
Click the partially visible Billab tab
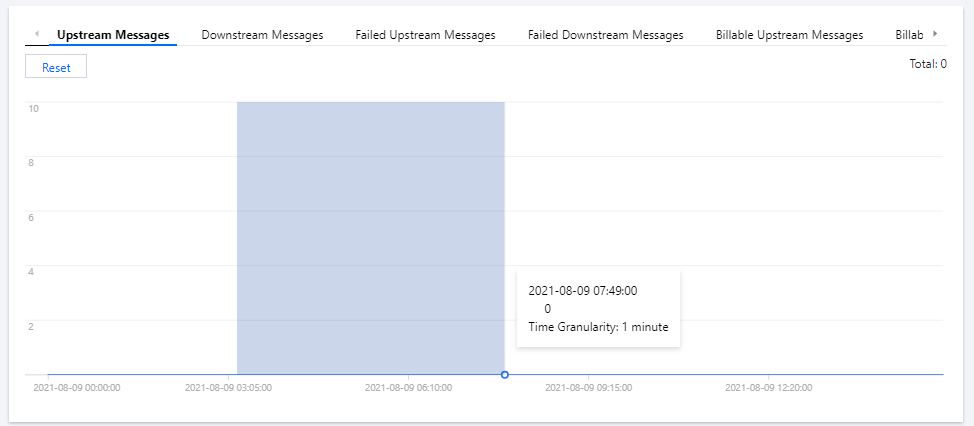[x=910, y=35]
